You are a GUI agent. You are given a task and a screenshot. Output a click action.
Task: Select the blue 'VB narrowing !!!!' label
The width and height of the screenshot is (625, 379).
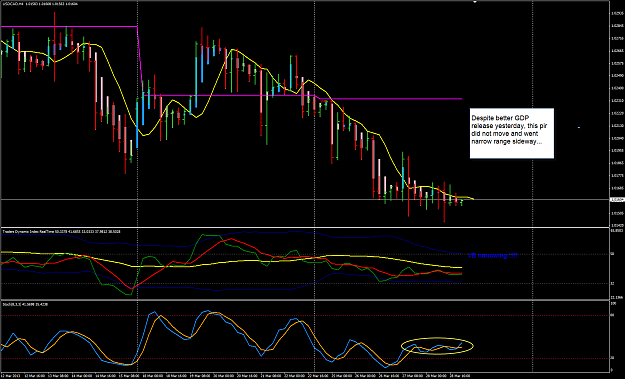coord(492,255)
